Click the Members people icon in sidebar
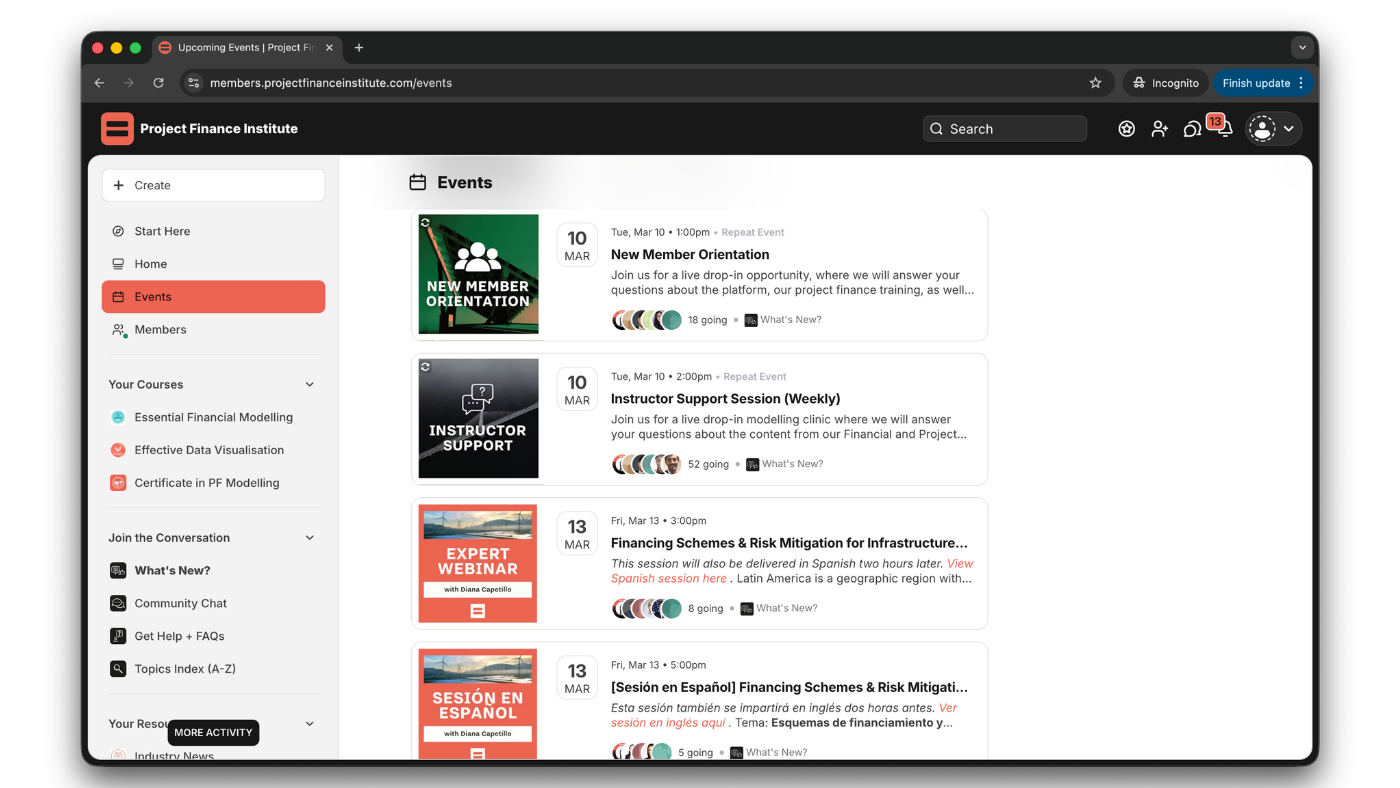The height and width of the screenshot is (788, 1400). (118, 330)
